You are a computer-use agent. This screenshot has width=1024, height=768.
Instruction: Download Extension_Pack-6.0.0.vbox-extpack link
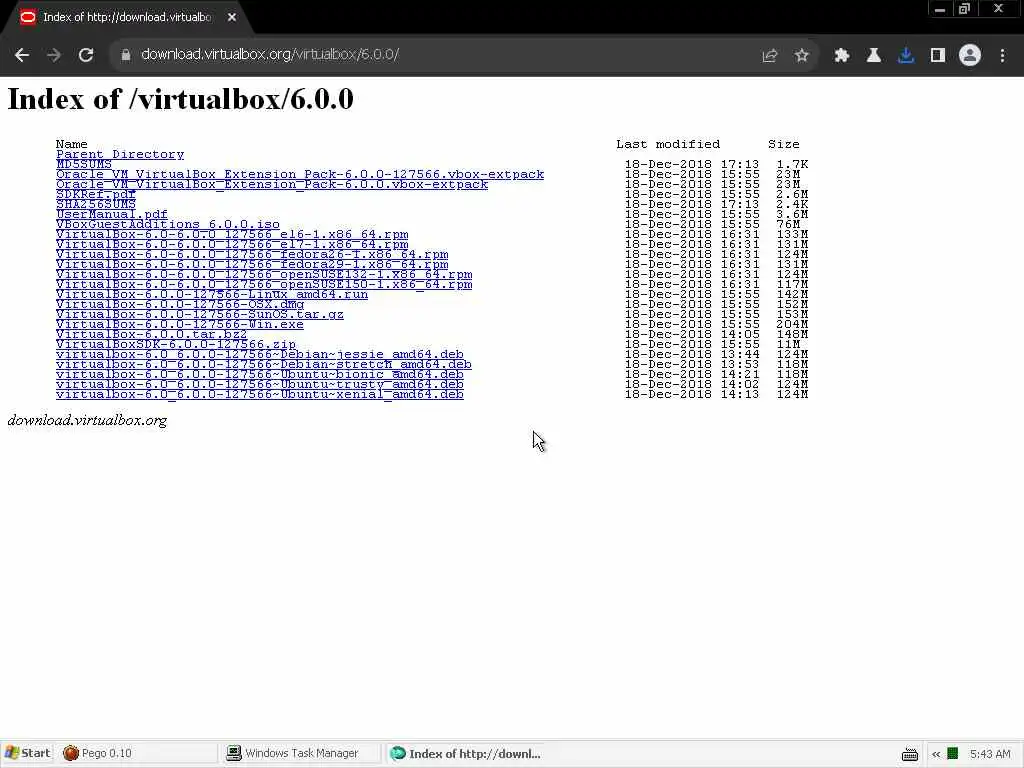point(272,184)
